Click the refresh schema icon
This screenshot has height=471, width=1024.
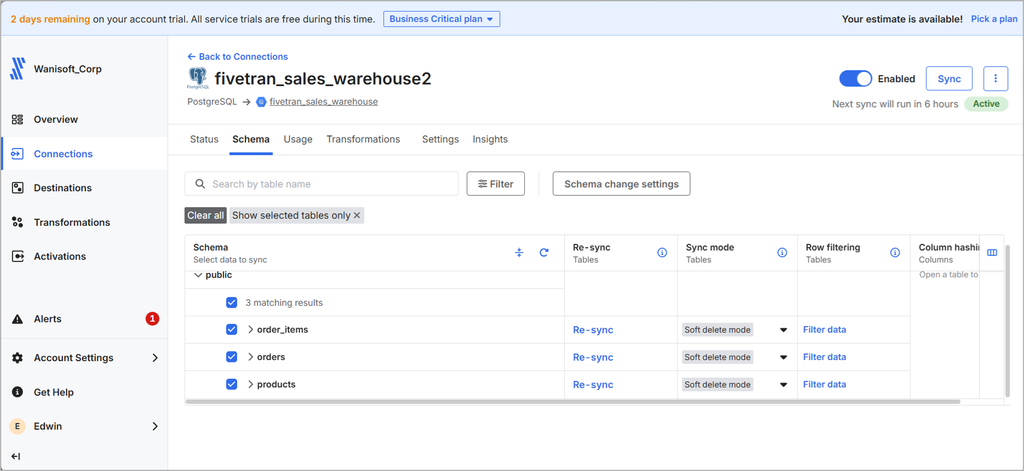(x=543, y=253)
